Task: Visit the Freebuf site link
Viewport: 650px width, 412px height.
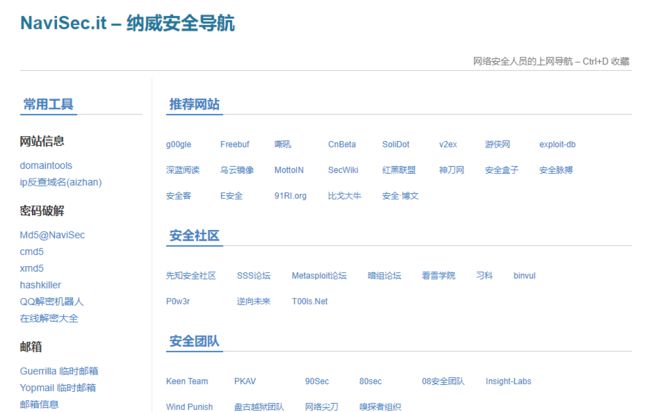Action: [x=235, y=144]
